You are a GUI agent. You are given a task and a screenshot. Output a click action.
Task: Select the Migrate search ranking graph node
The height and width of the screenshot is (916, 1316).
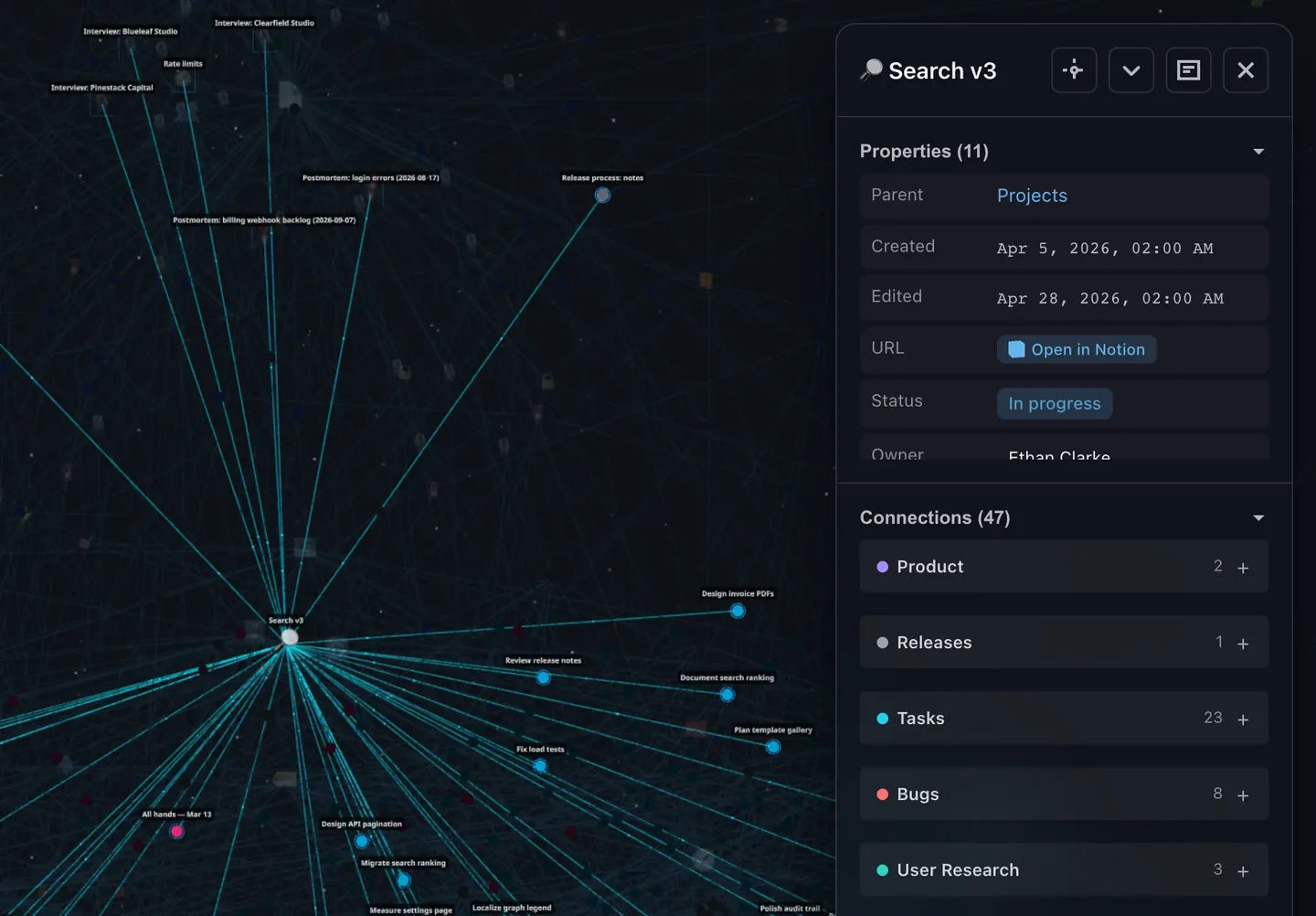tap(403, 879)
